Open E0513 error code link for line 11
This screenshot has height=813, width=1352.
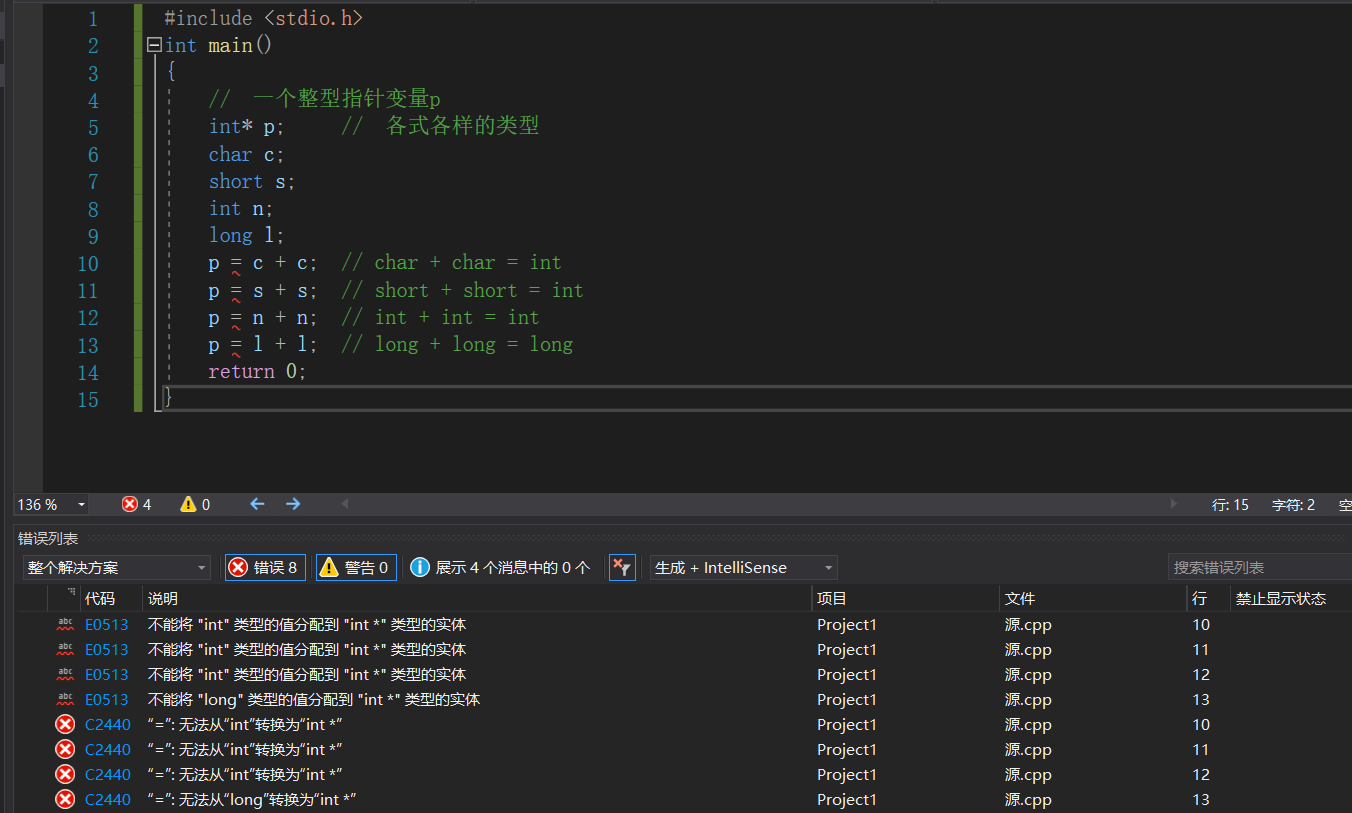(107, 649)
